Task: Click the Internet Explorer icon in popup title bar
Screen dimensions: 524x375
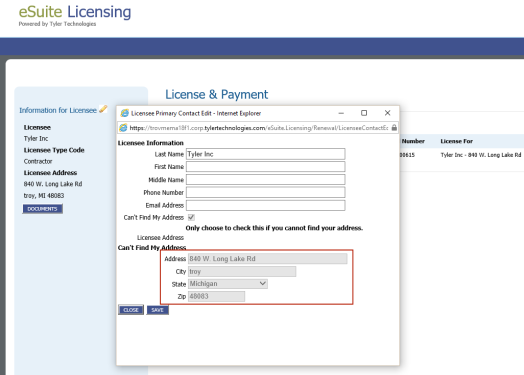Action: [x=125, y=113]
